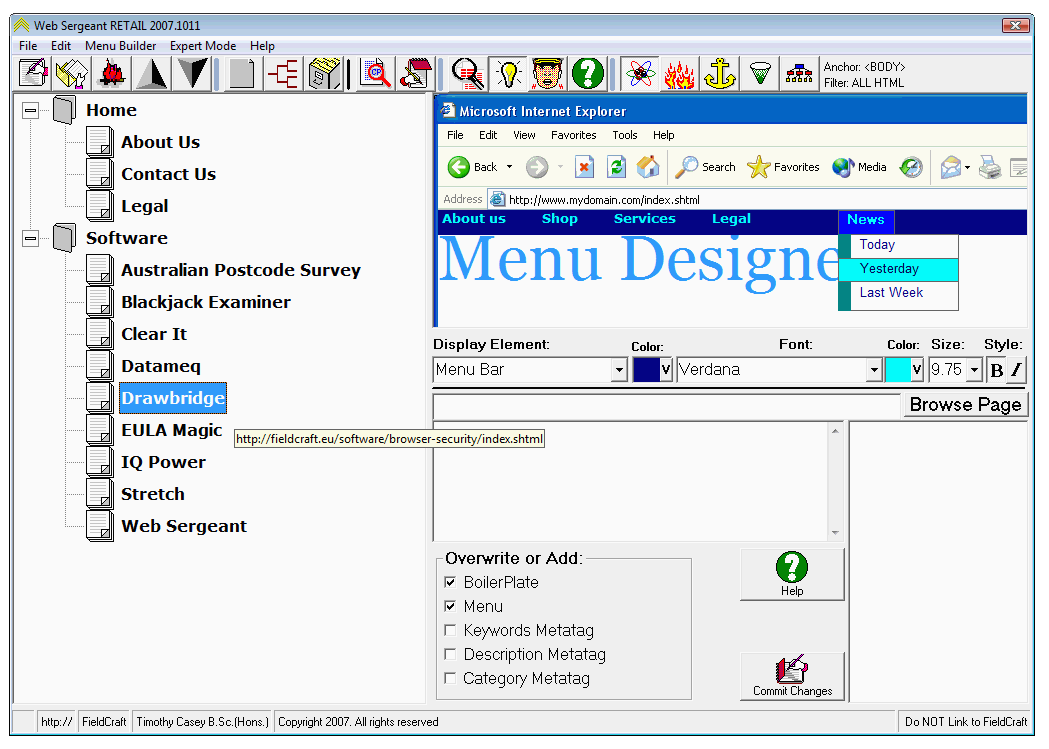Click the red campfire toolbar icon
The height and width of the screenshot is (749, 1049).
point(112,74)
